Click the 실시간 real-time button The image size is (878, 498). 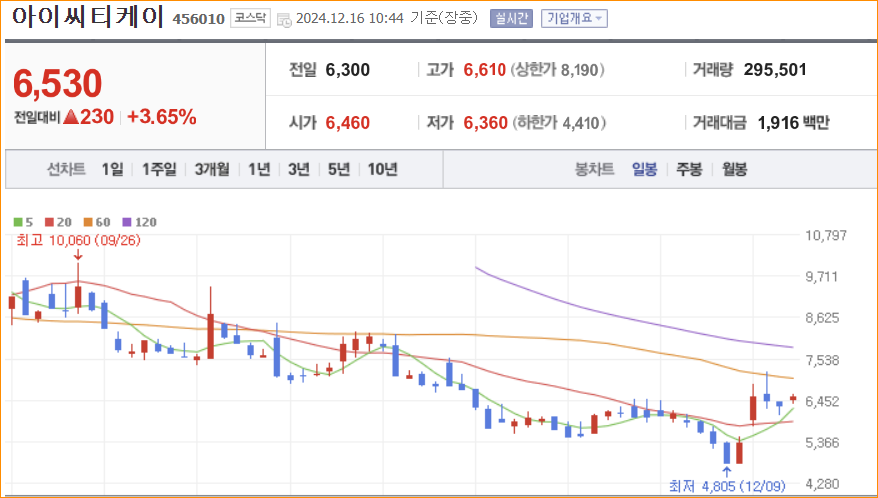[x=511, y=18]
